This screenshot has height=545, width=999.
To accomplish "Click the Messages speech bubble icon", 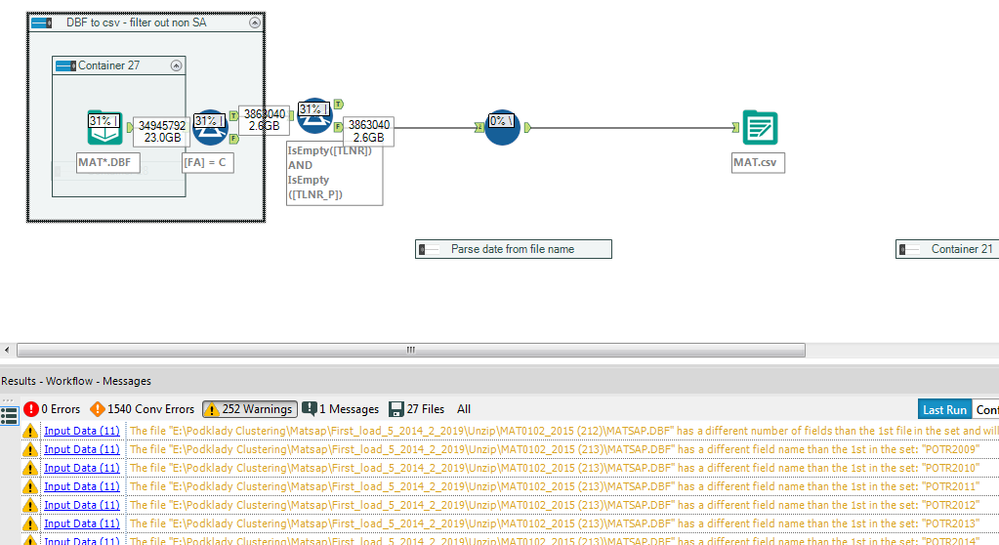I will 309,409.
